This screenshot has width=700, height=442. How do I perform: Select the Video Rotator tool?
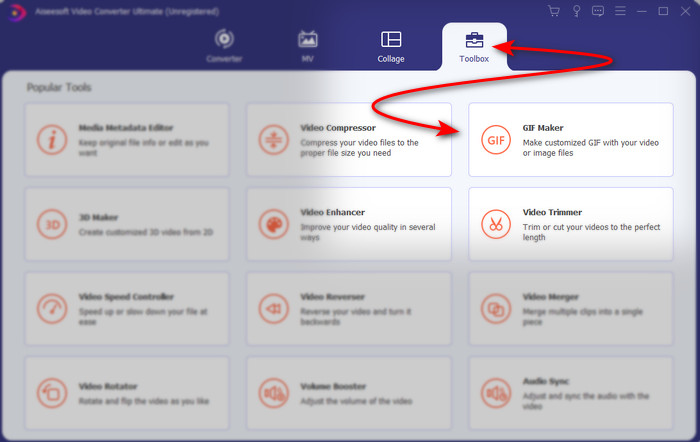tap(126, 393)
